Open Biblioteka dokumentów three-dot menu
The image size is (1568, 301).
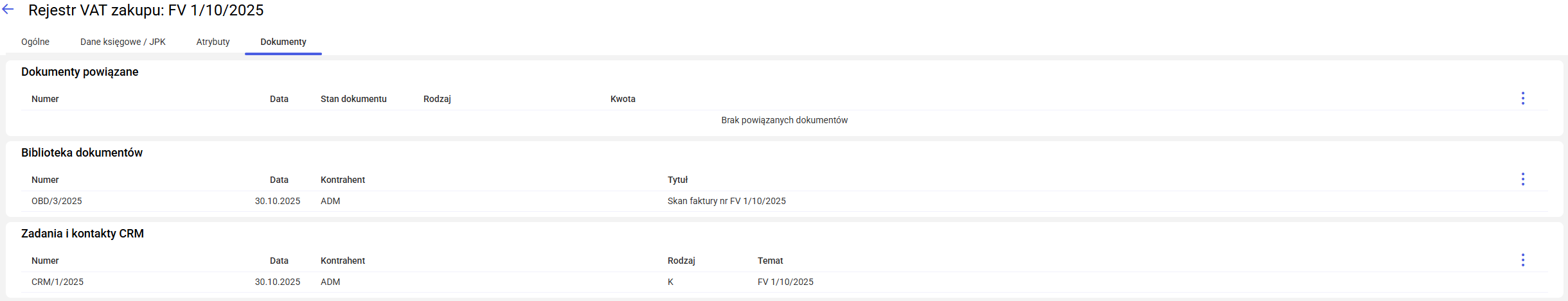click(1522, 179)
